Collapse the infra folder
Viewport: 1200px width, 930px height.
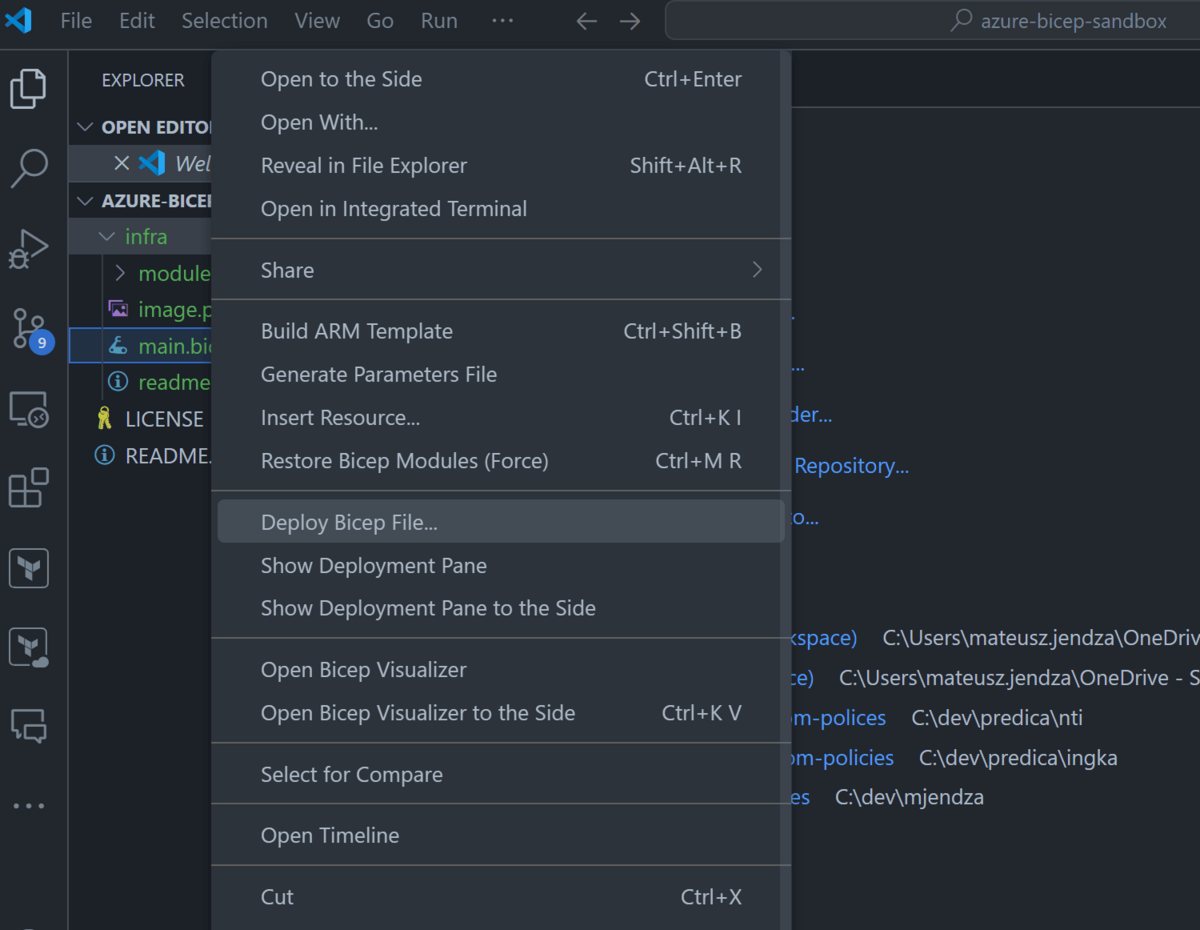pos(107,237)
